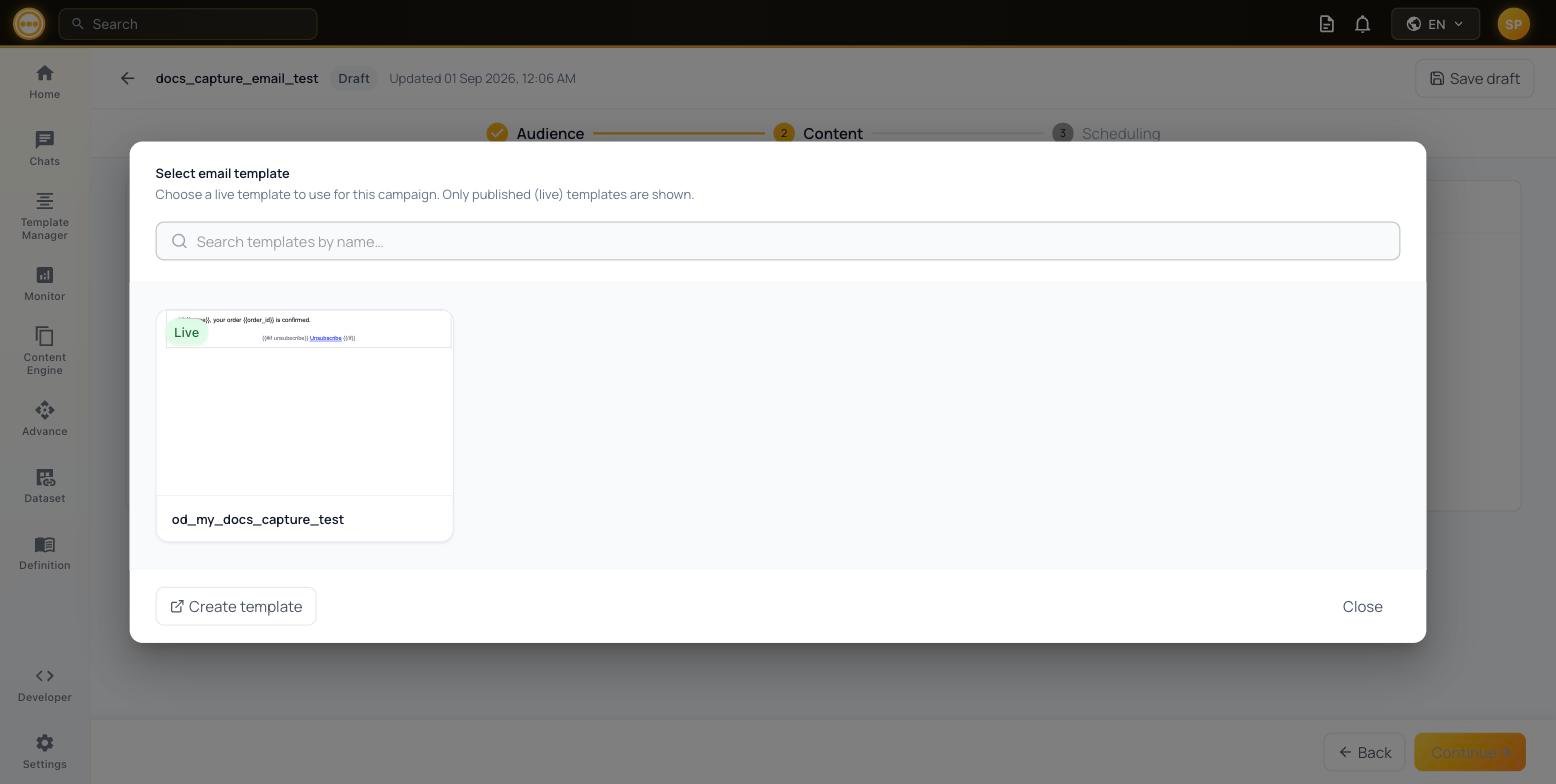Close the template selection dialog

click(1362, 606)
